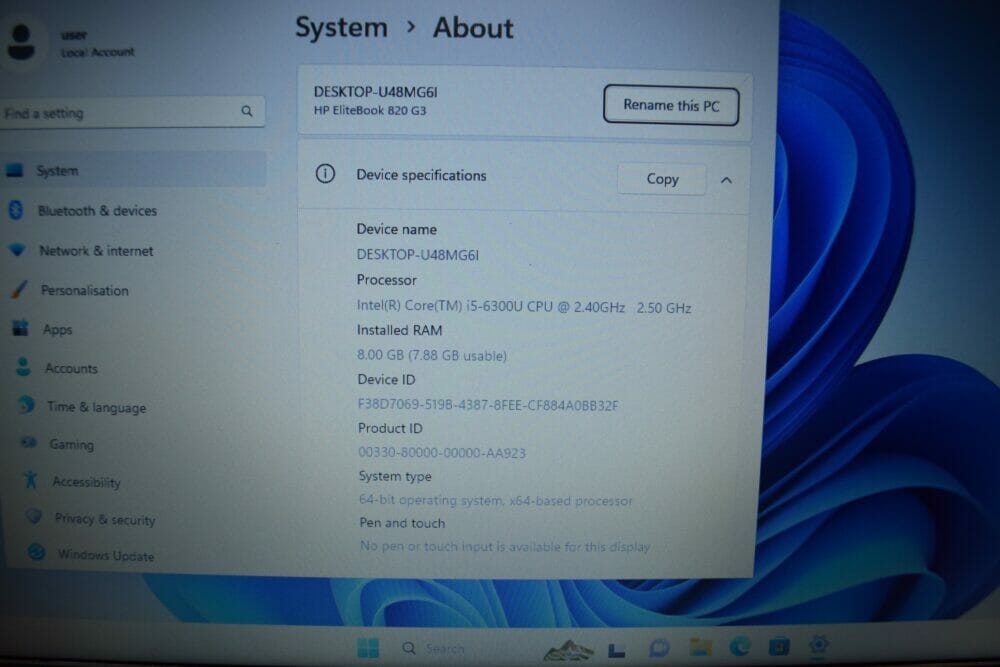Viewport: 1000px width, 667px height.
Task: Select device name value DESKTOP-U48MG6I in specifications
Action: pos(418,254)
